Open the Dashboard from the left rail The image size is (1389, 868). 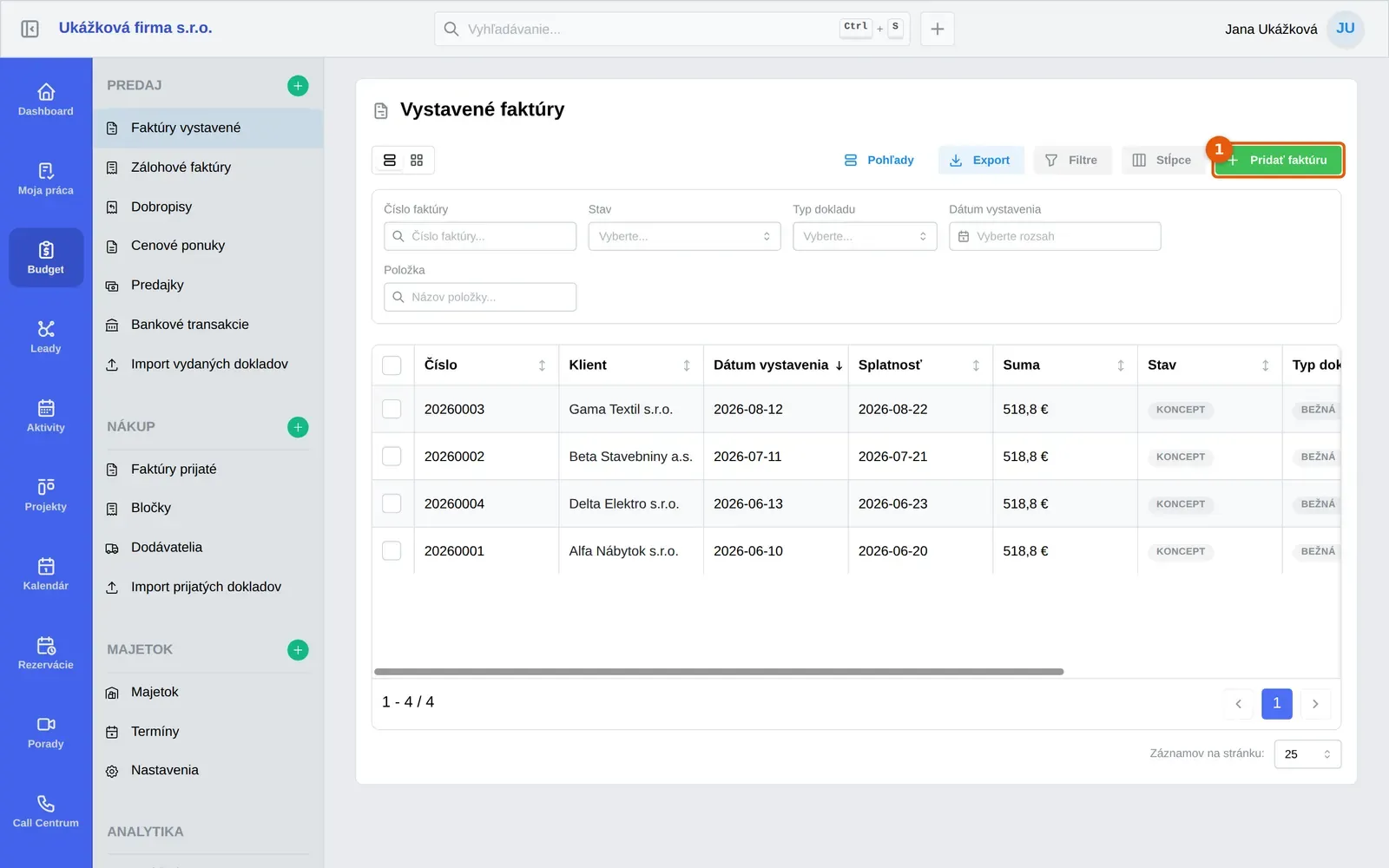pos(46,100)
